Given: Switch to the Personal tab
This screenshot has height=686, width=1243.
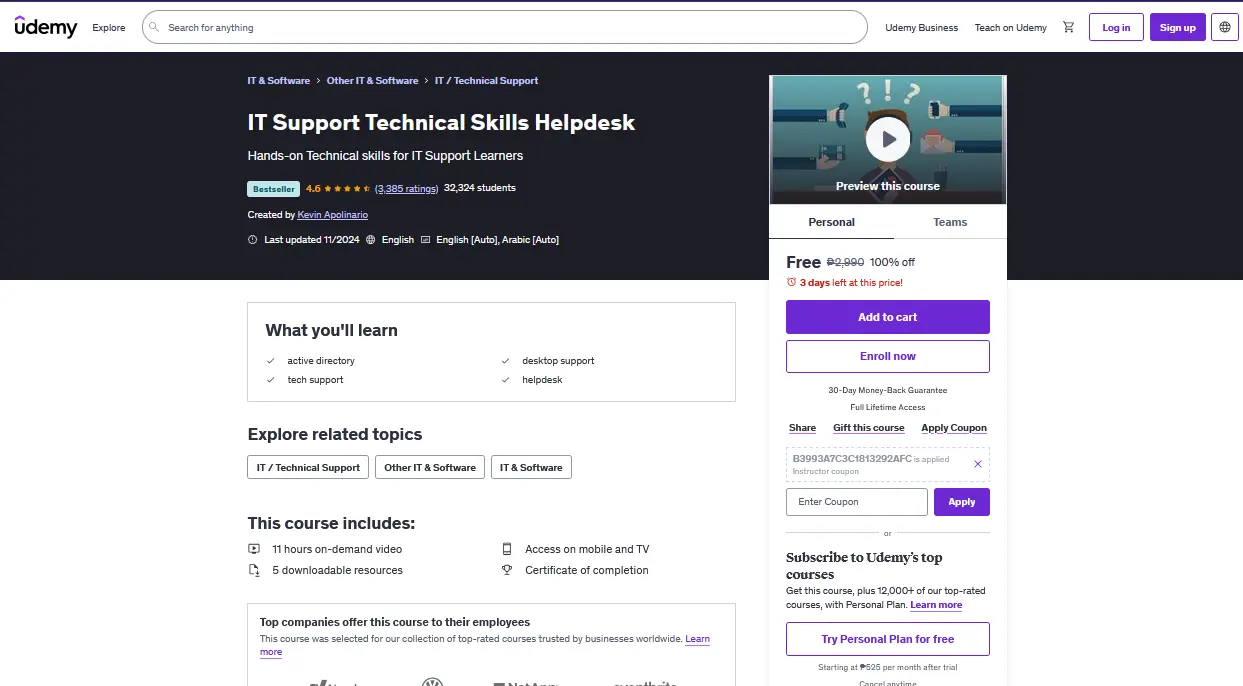Looking at the screenshot, I should click(x=831, y=222).
